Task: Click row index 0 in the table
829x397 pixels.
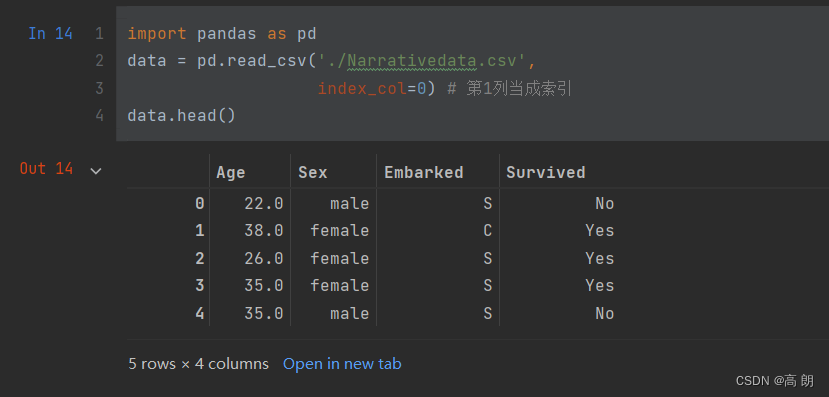Action: pyautogui.click(x=199, y=204)
